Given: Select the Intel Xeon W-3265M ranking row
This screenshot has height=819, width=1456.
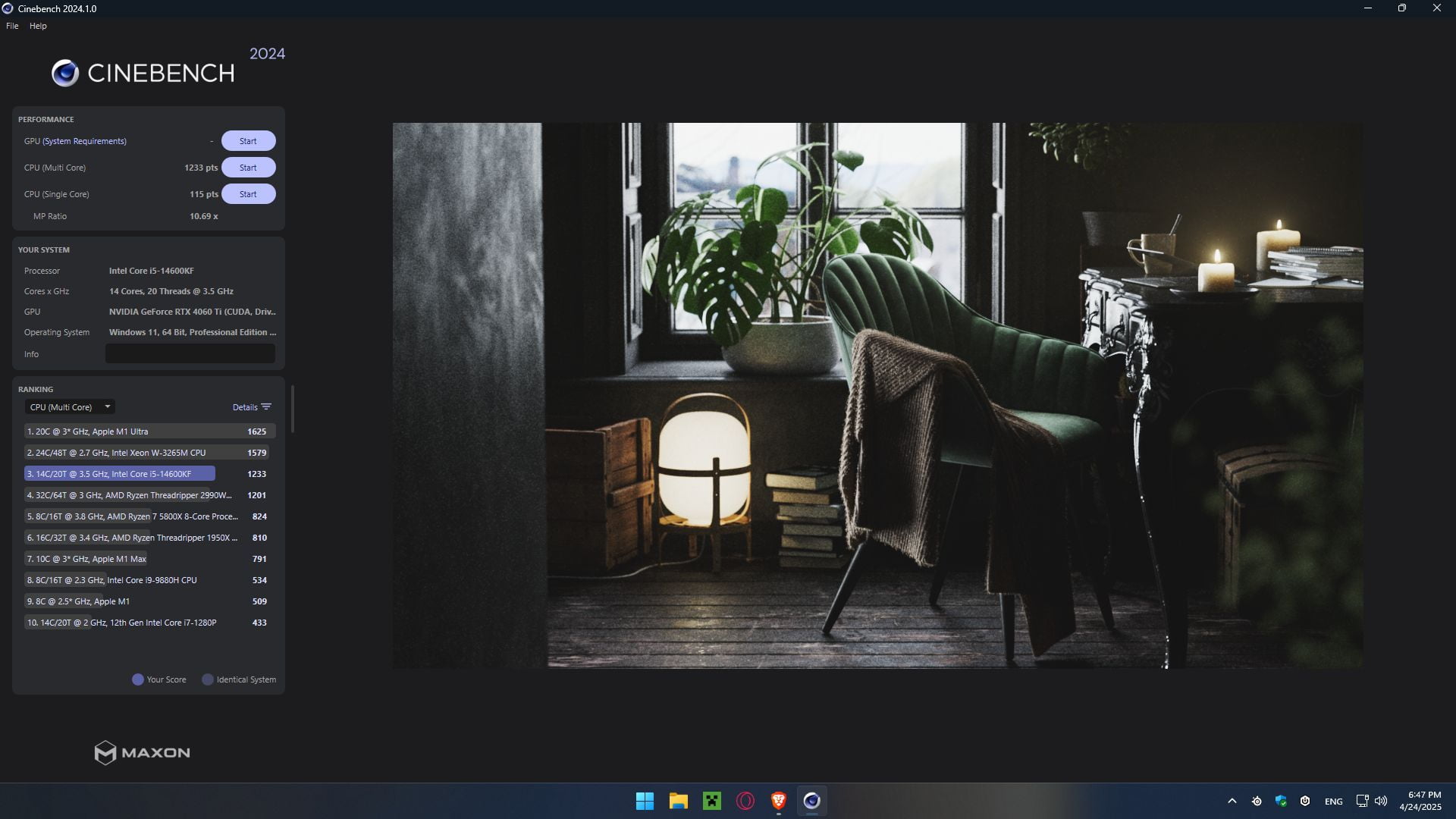Looking at the screenshot, I should [x=149, y=453].
